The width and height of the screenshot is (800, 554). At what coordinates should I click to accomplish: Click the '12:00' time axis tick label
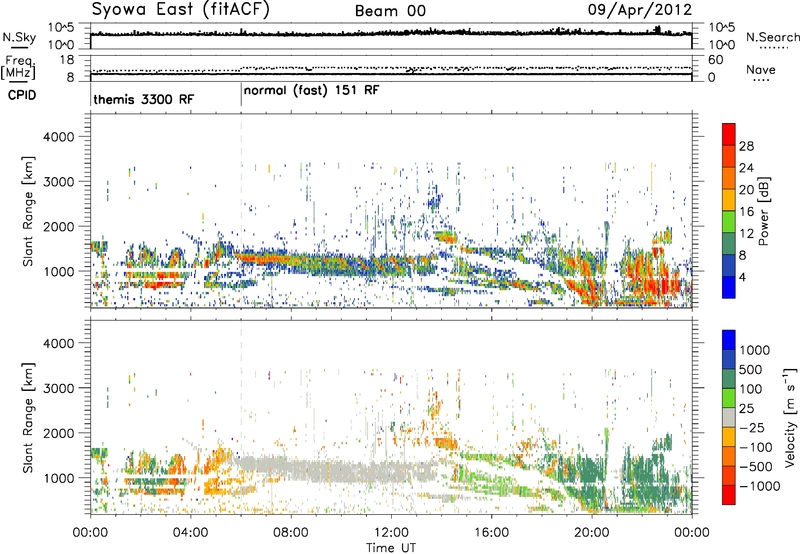(x=391, y=533)
